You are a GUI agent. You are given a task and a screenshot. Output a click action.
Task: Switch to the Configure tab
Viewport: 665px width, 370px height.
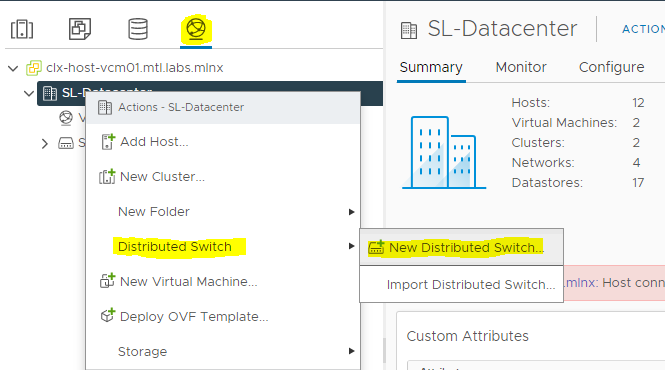[612, 67]
